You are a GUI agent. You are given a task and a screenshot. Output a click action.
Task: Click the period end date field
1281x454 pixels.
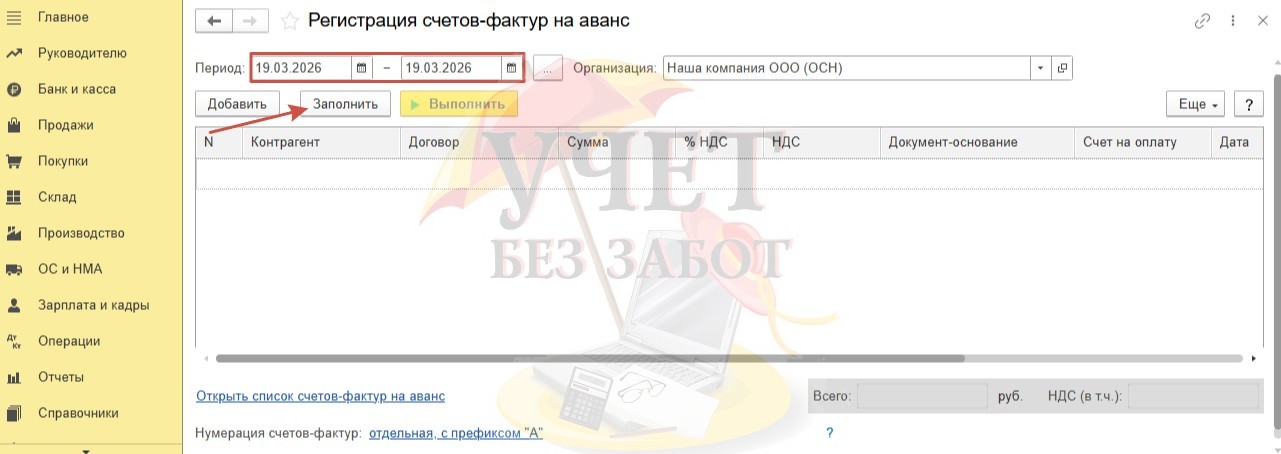pos(452,68)
